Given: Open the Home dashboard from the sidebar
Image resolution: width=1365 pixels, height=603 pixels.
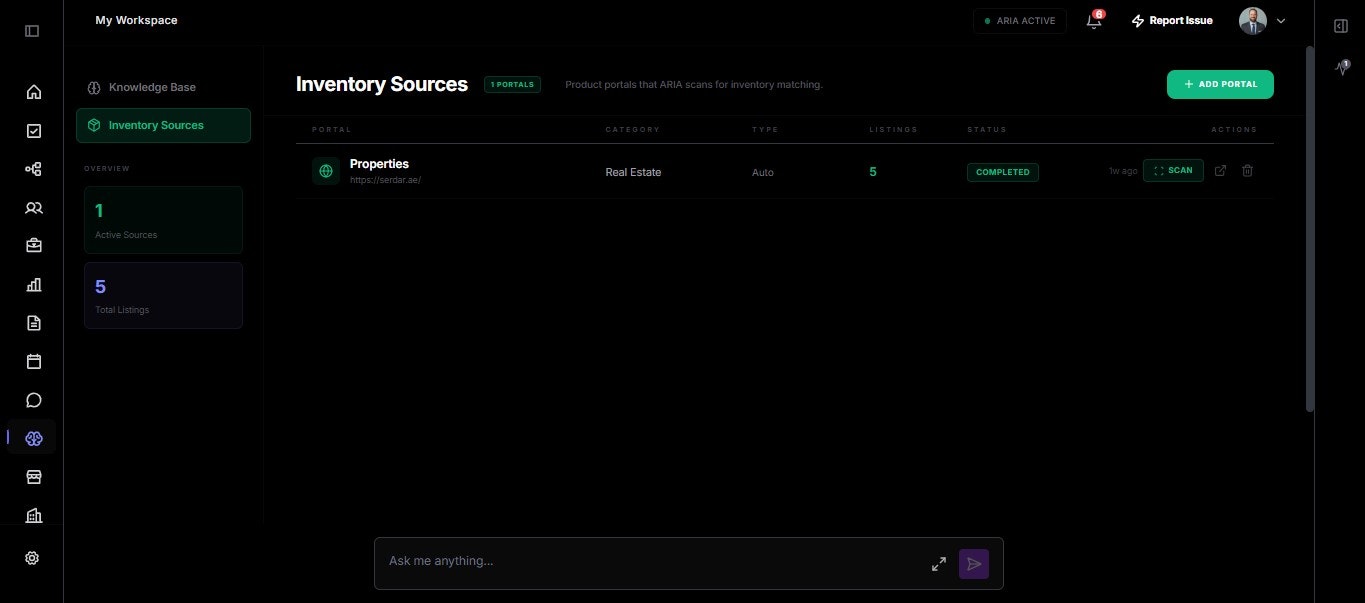Looking at the screenshot, I should pyautogui.click(x=33, y=91).
